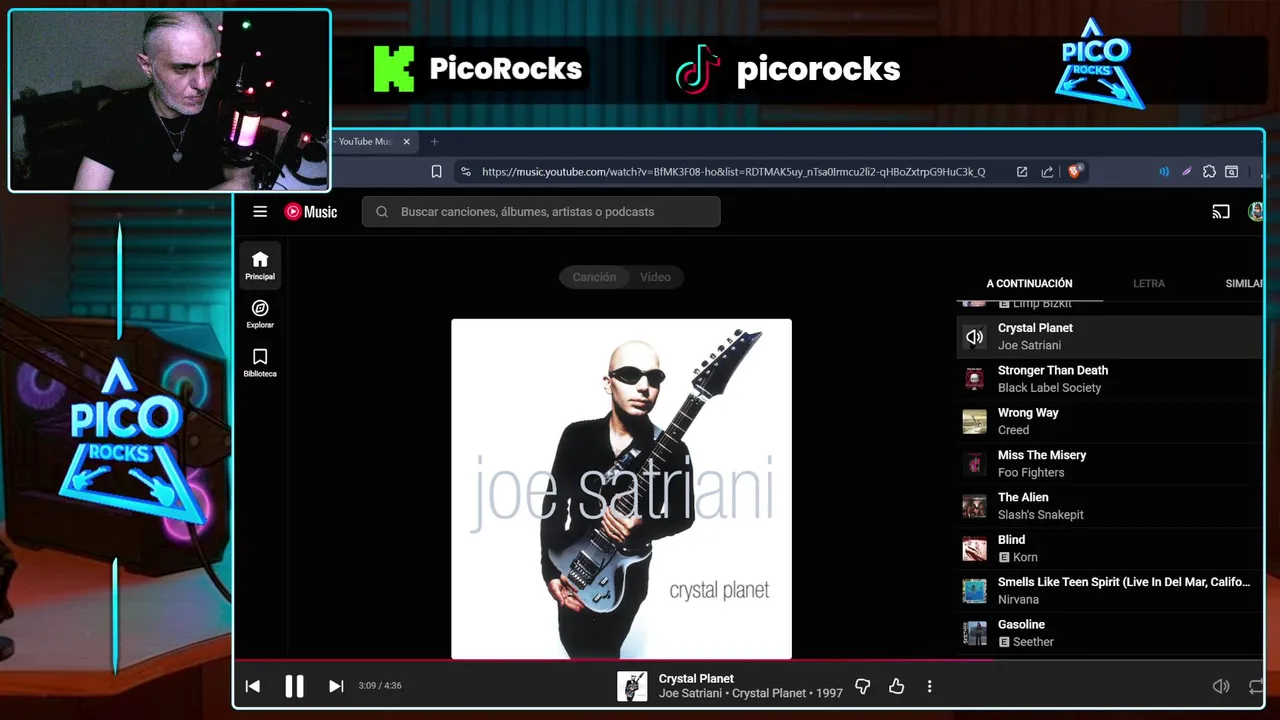Viewport: 1280px width, 720px height.
Task: Click the browser URL address bar
Action: click(733, 172)
